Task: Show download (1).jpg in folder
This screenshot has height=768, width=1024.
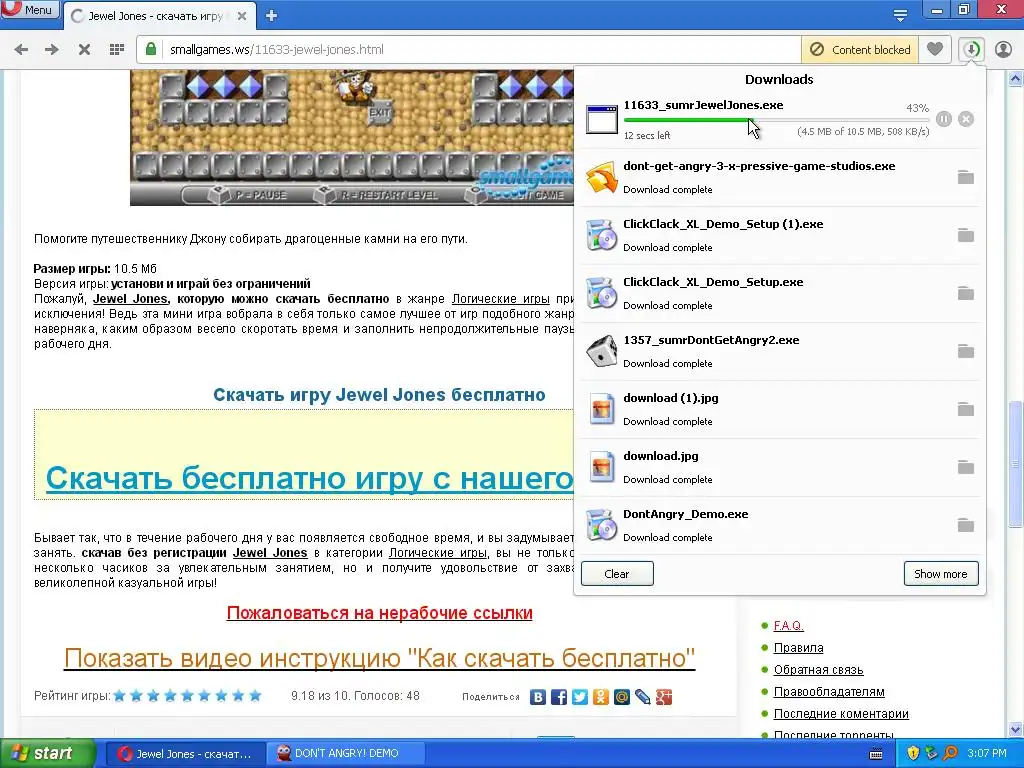Action: point(965,409)
